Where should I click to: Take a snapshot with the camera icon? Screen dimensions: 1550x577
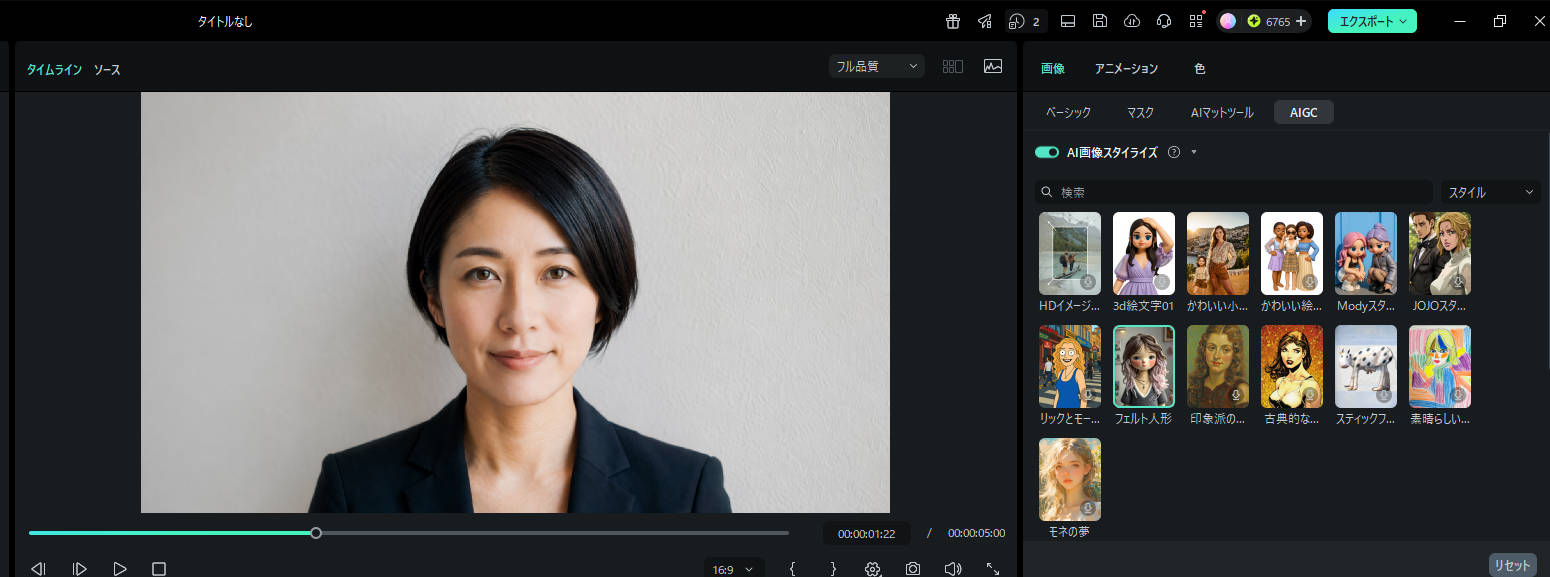click(x=913, y=569)
